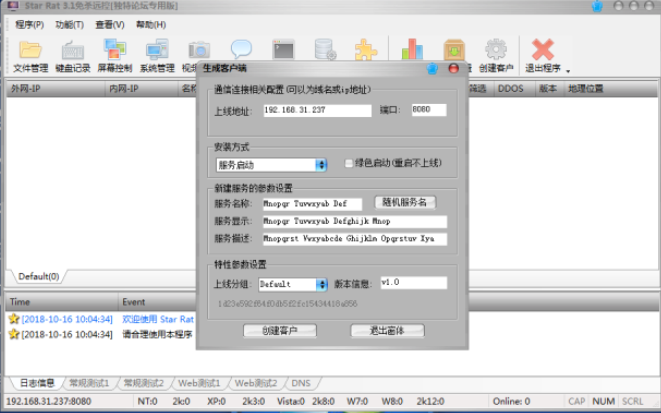The width and height of the screenshot is (661, 413).
Task: Click the 服务描述 input field
Action: (x=355, y=239)
